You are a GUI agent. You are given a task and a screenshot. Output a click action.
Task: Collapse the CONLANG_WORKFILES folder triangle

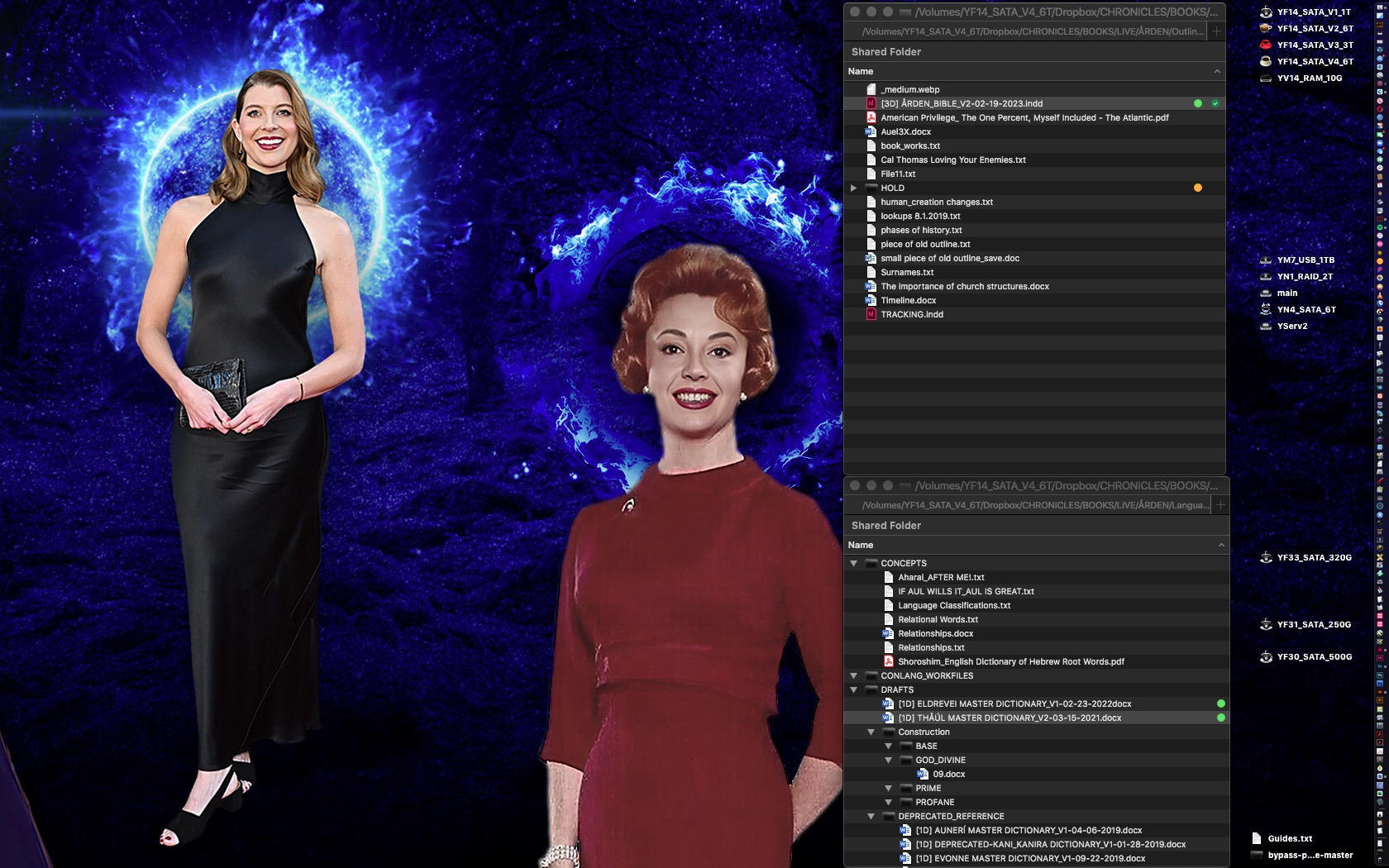(853, 675)
